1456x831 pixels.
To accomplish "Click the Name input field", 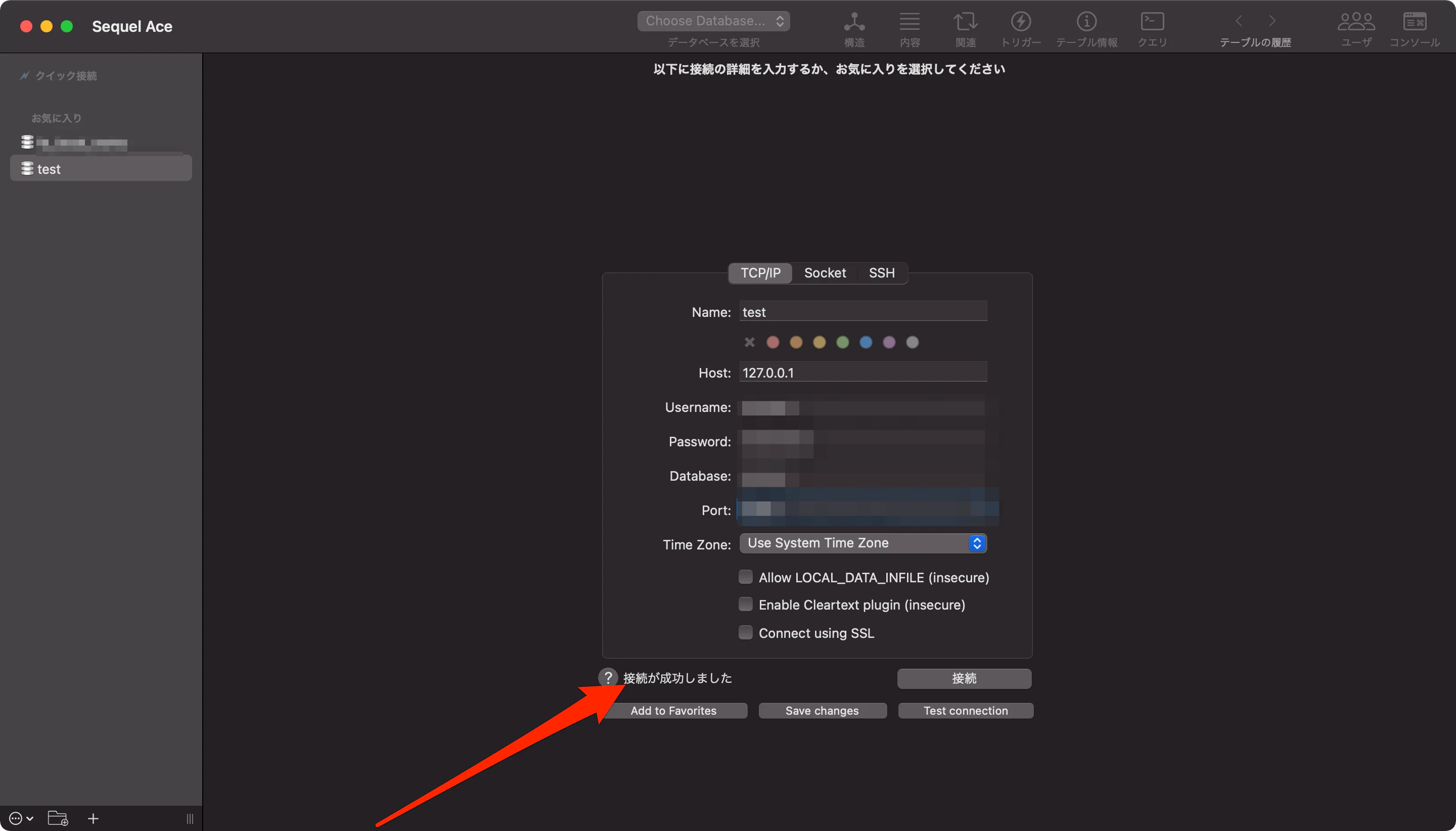I will pyautogui.click(x=863, y=311).
